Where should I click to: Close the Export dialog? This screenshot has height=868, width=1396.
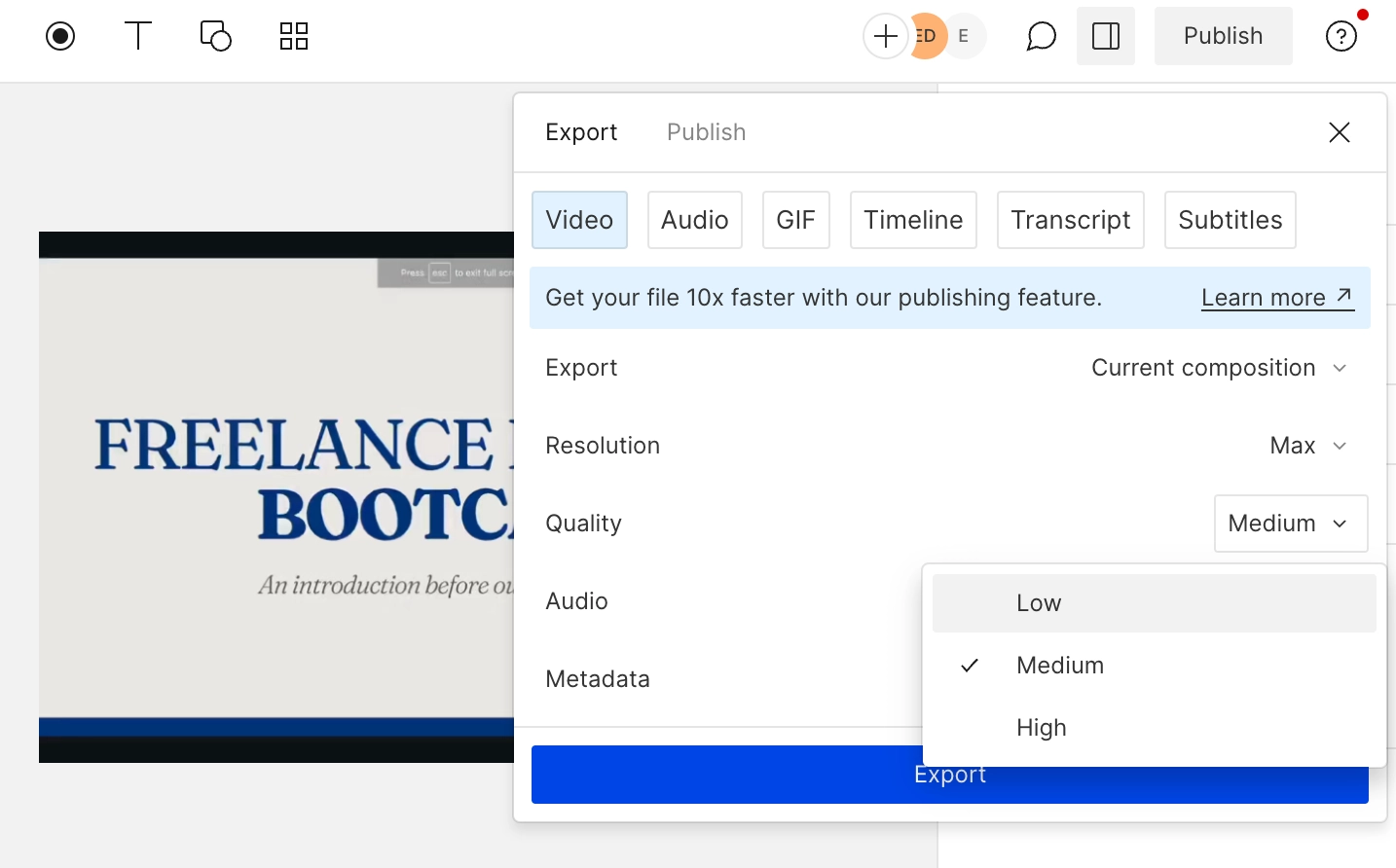tap(1339, 132)
